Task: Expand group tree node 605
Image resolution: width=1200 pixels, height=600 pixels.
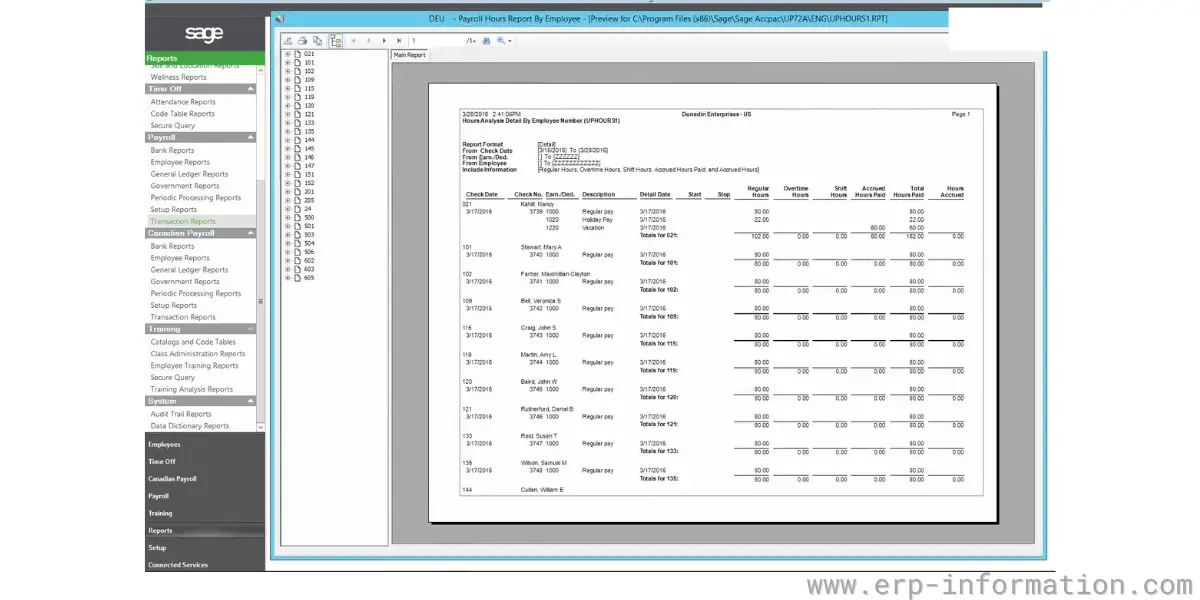Action: click(287, 278)
